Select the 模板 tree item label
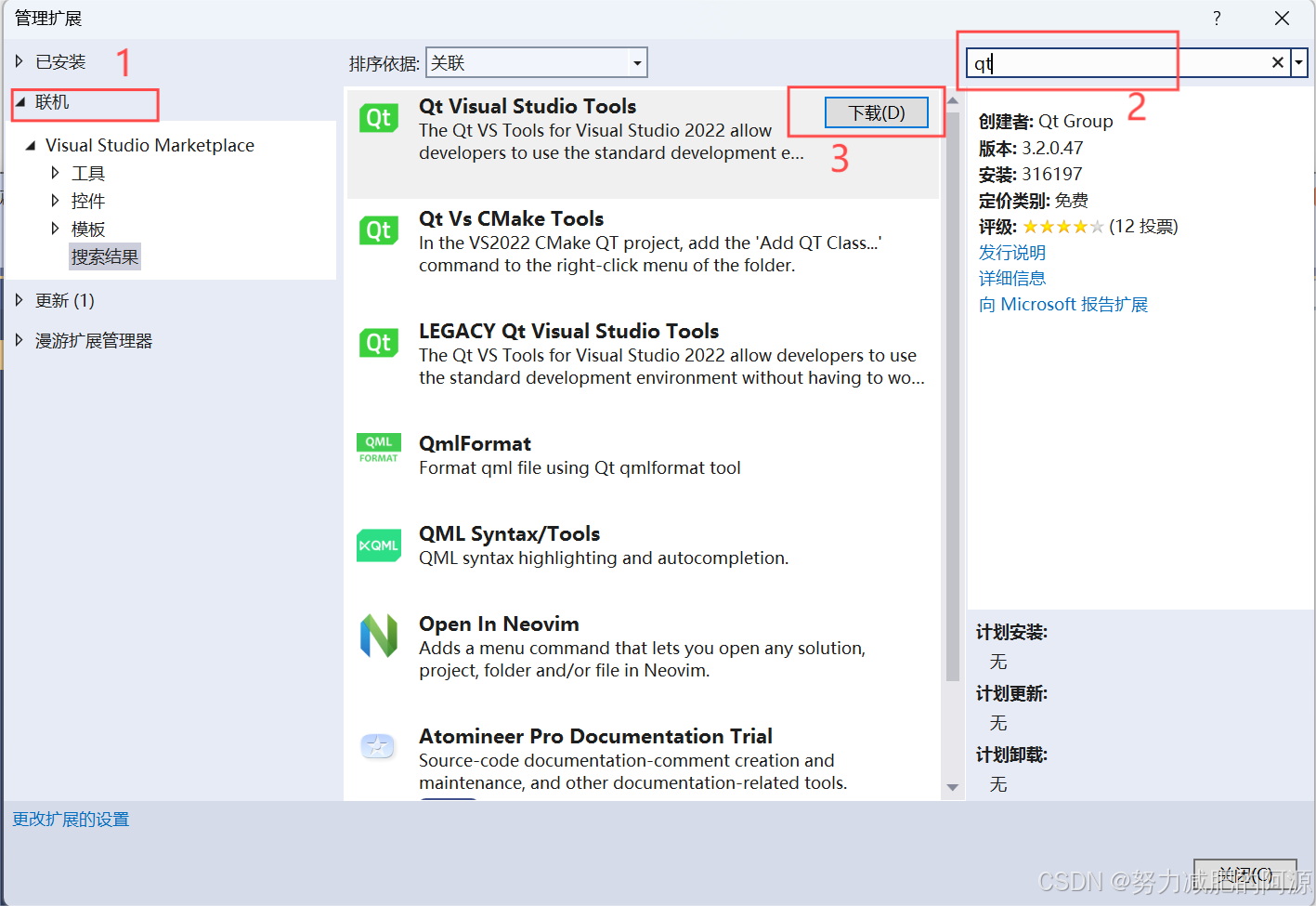The height and width of the screenshot is (906, 1316). [x=88, y=229]
